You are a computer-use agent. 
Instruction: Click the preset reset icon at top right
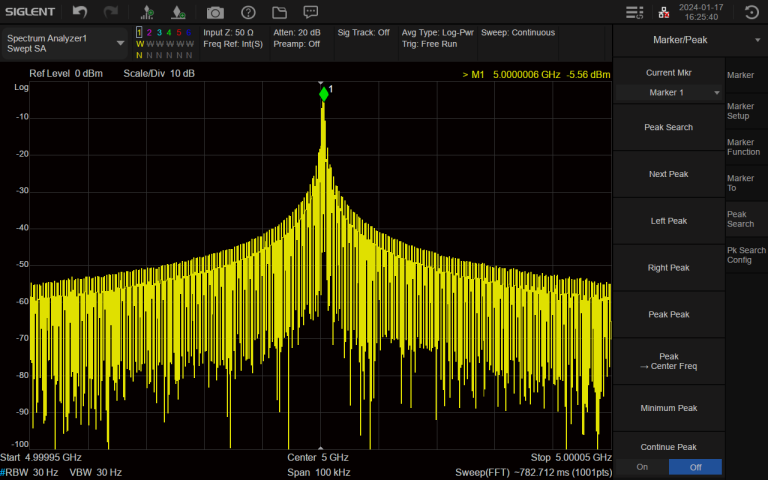pos(753,12)
